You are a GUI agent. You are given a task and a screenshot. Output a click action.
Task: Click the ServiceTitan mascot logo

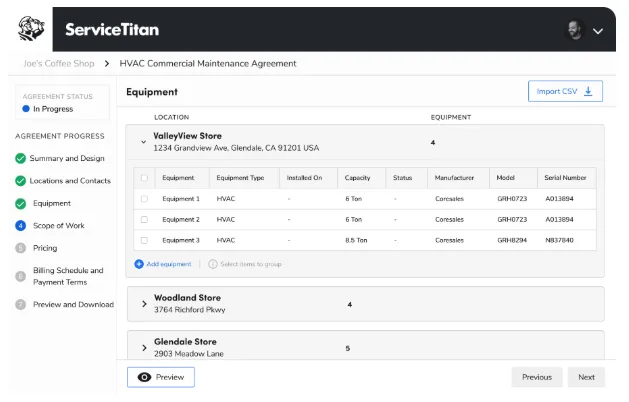tap(31, 29)
